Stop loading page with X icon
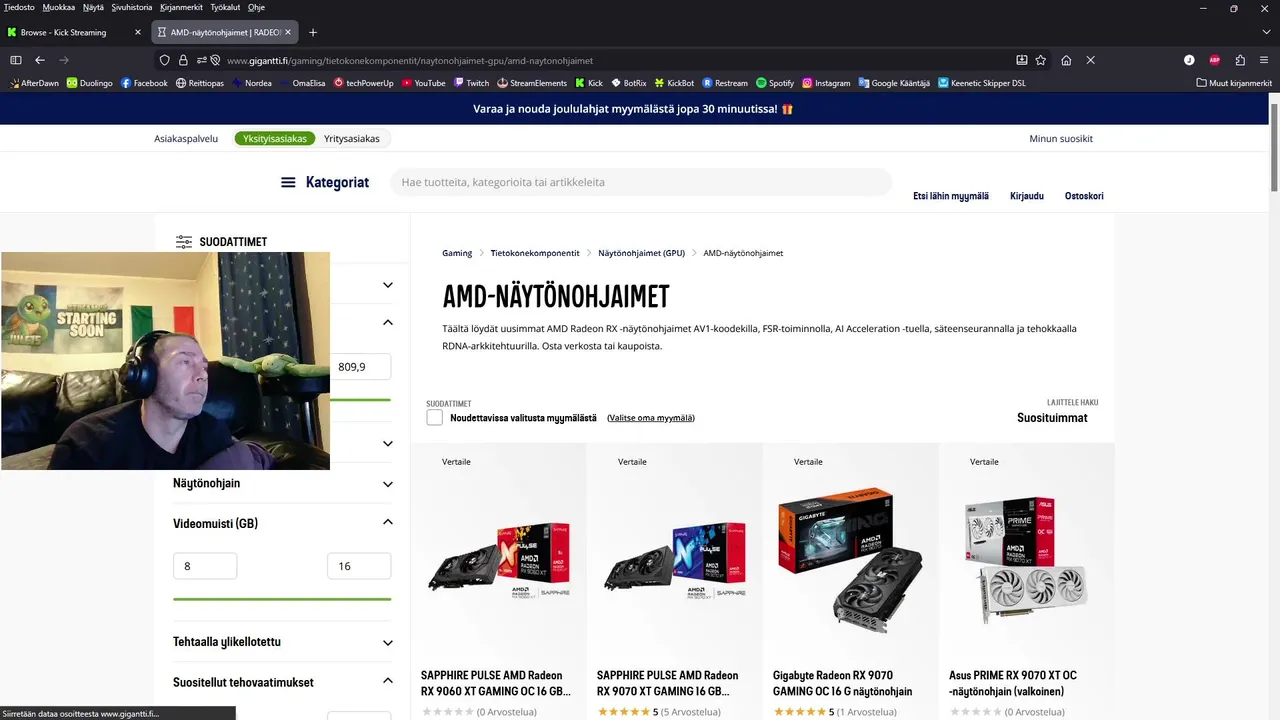Screen dimensions: 1280x720 1090,60
